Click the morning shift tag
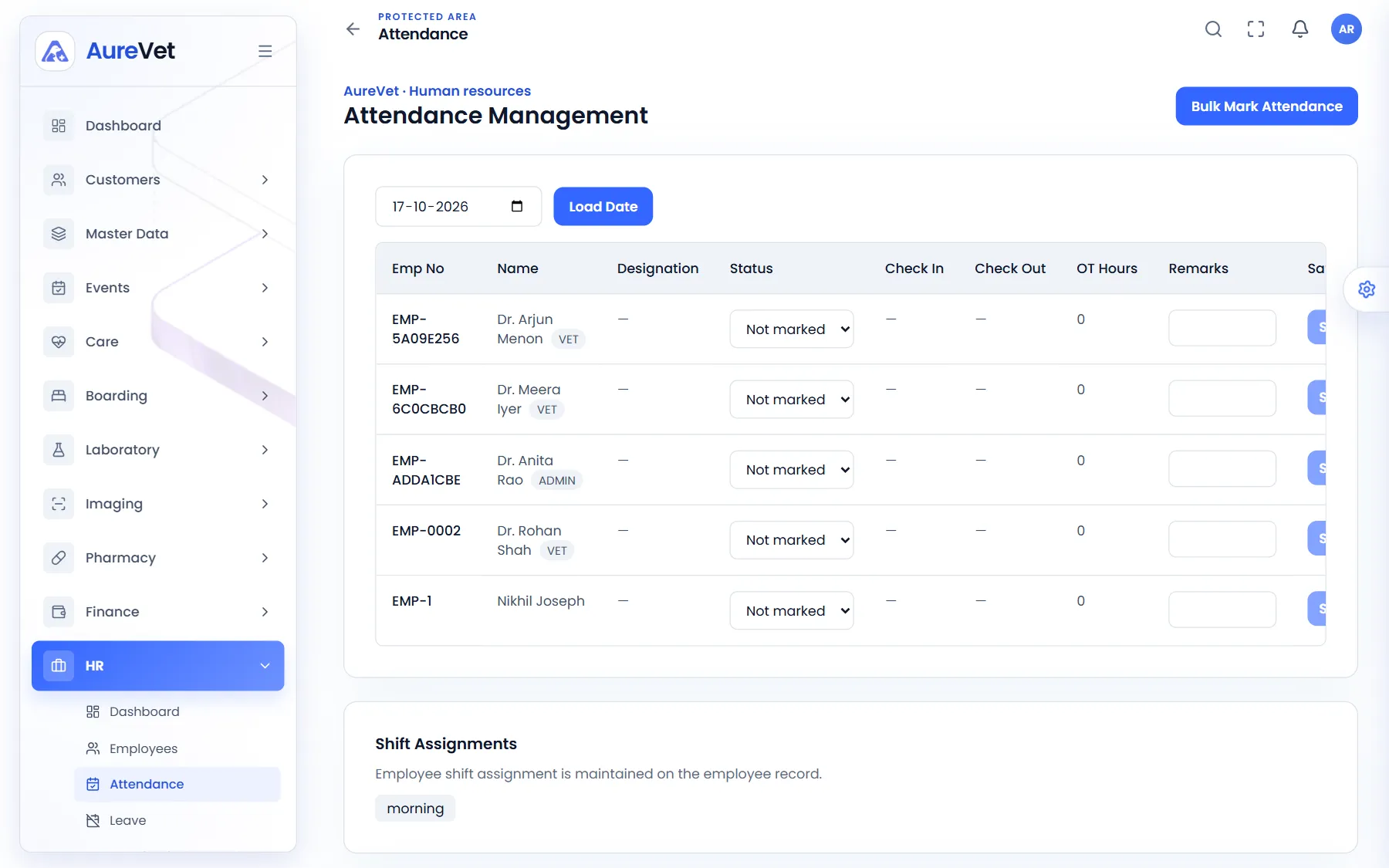 pos(415,809)
